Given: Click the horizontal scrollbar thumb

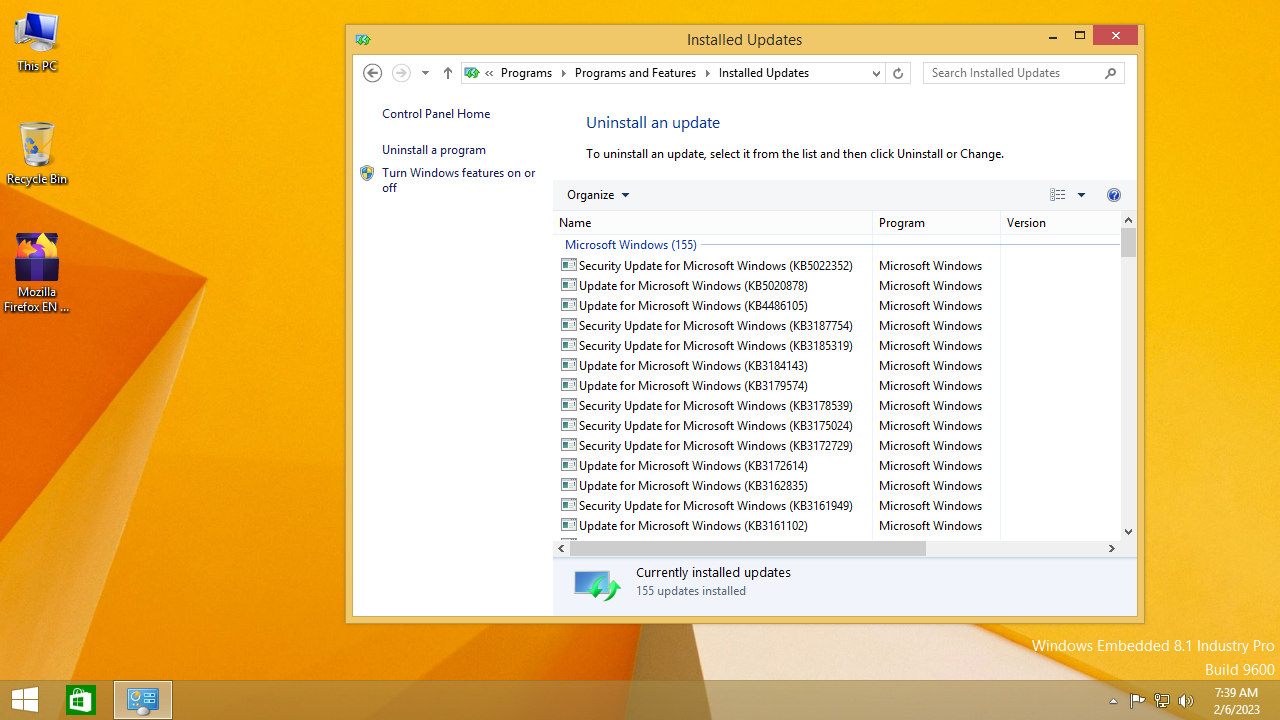Looking at the screenshot, I should click(x=748, y=549).
